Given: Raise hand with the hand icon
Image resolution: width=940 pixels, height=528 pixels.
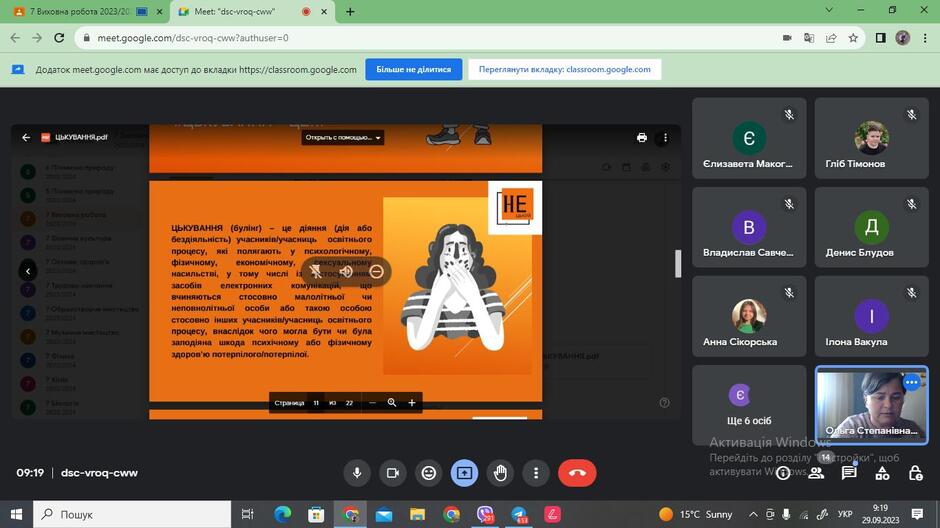Looking at the screenshot, I should coord(500,473).
